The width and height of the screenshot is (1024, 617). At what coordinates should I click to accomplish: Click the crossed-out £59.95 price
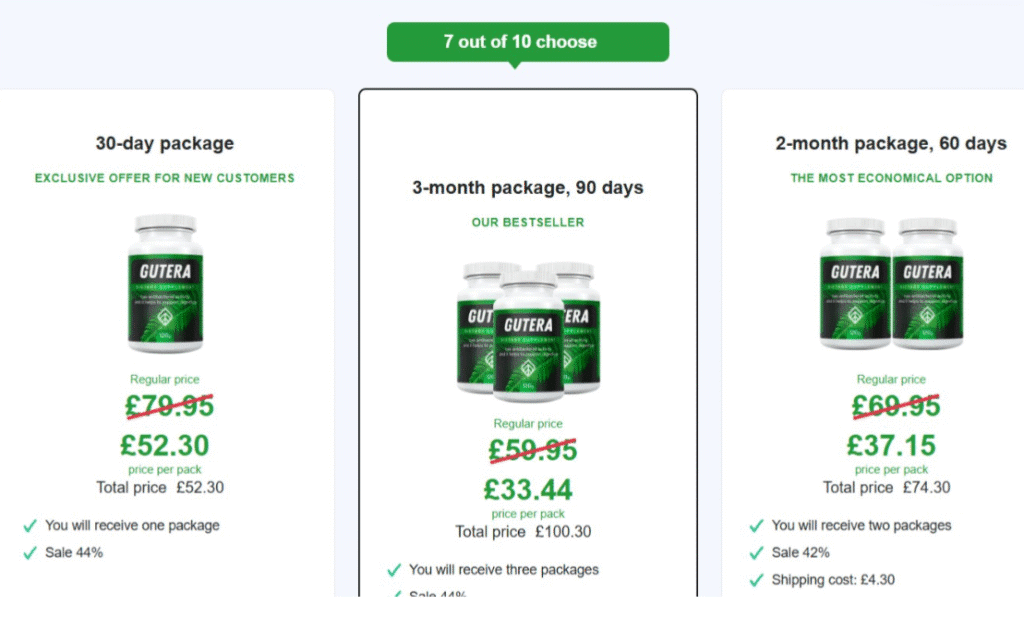coord(528,451)
